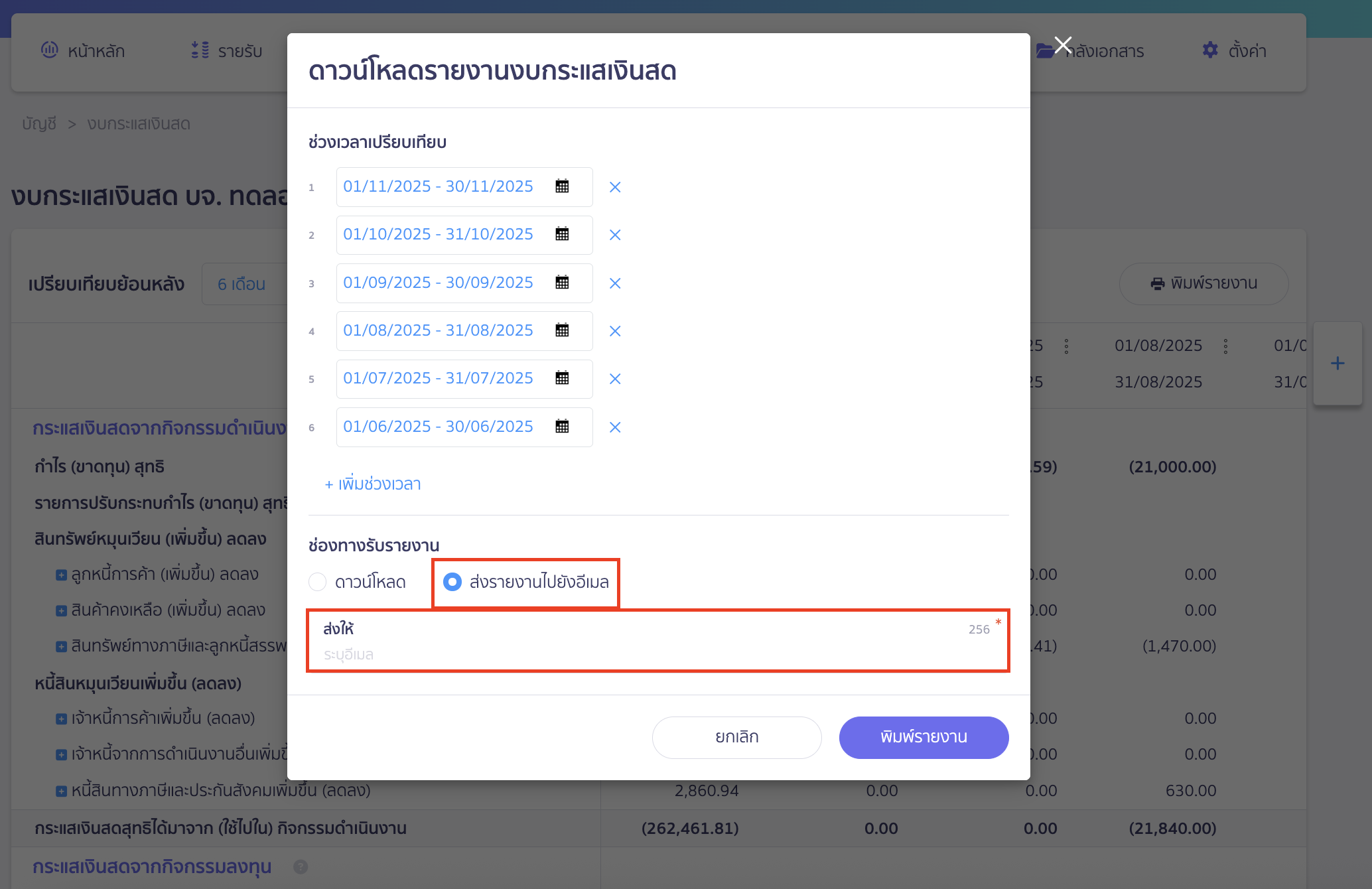The width and height of the screenshot is (1372, 889).
Task: Expand เจ้าหนี้การค้าเพิ่มขึ้น (ลดลง) row
Action: 61,718
